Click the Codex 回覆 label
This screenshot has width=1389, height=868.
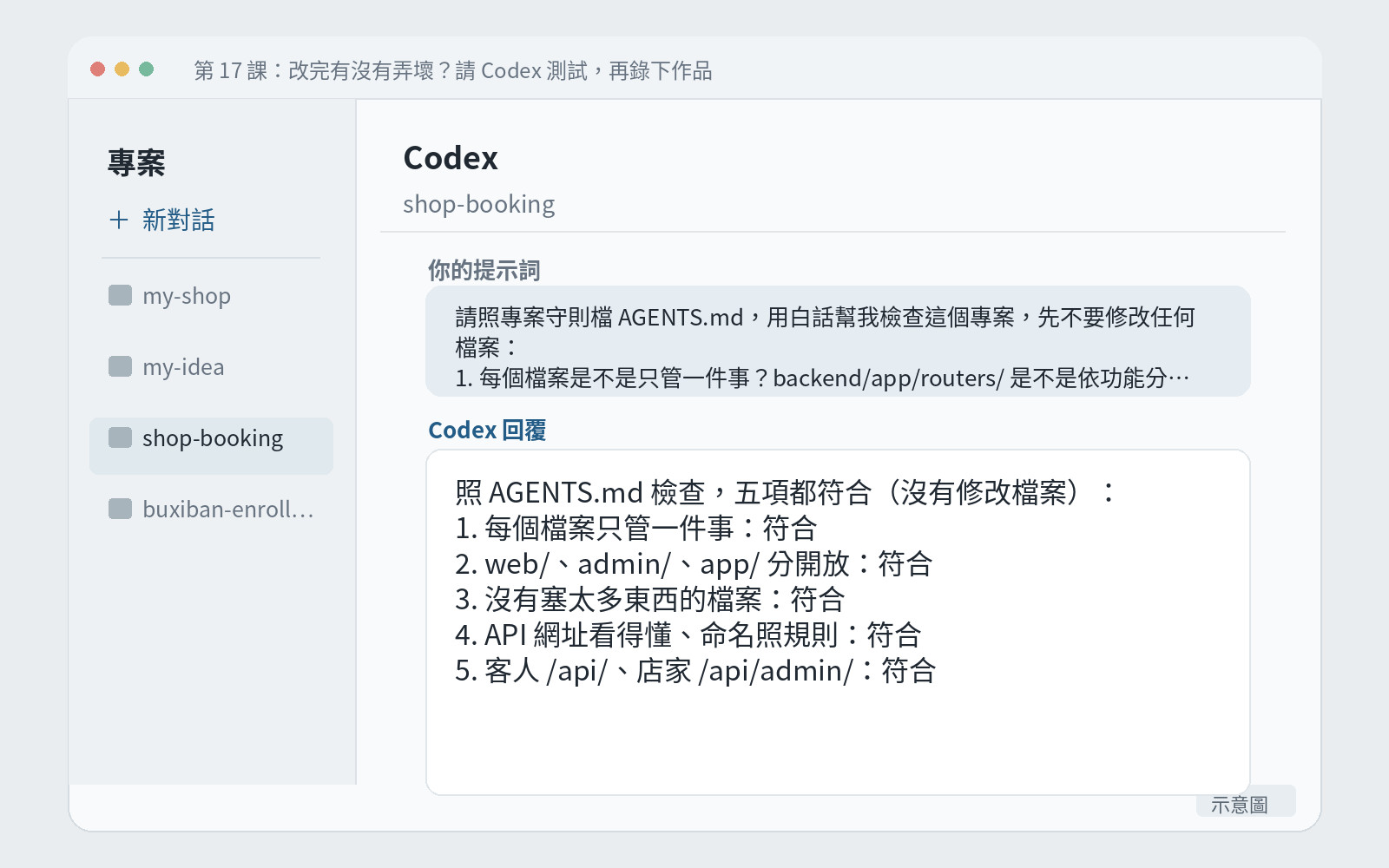coord(487,431)
